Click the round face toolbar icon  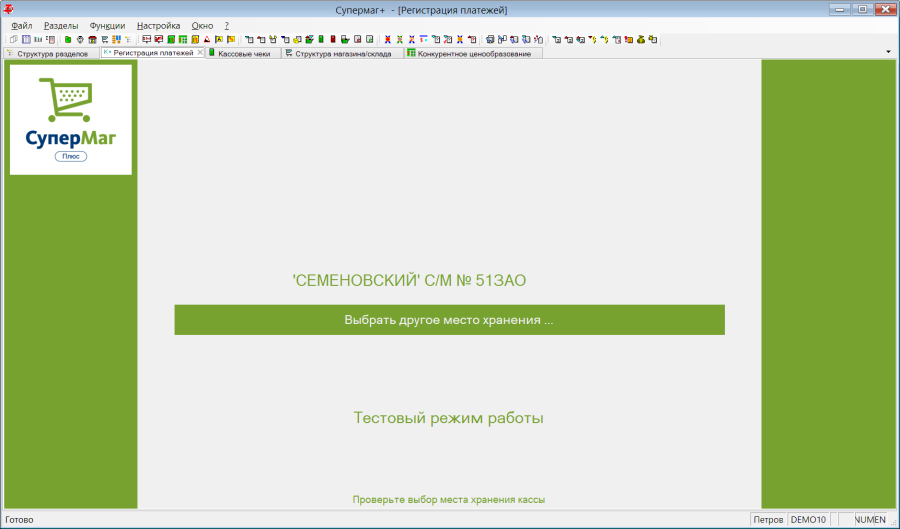point(80,40)
